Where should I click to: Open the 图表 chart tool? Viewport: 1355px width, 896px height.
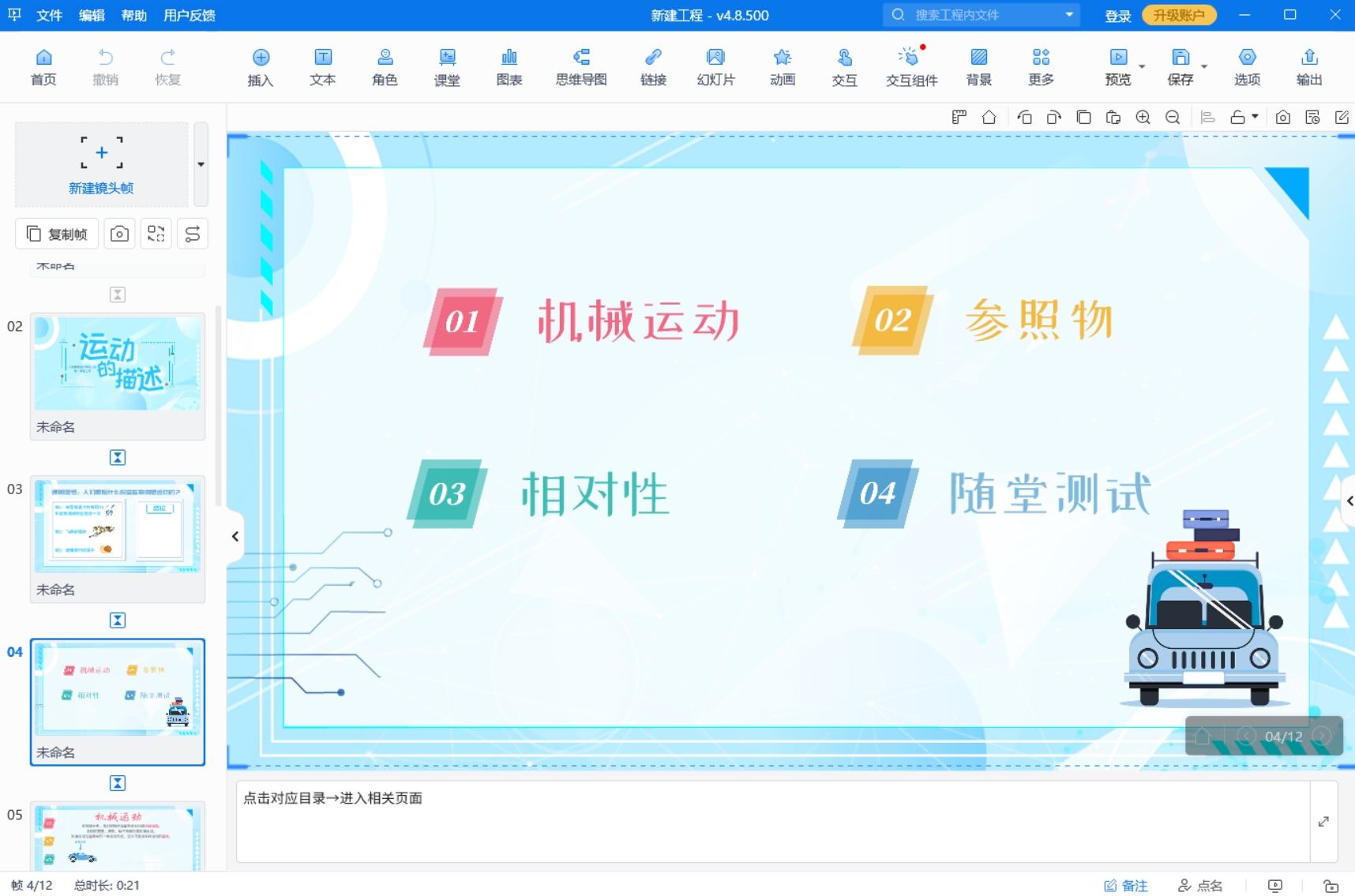coord(509,66)
